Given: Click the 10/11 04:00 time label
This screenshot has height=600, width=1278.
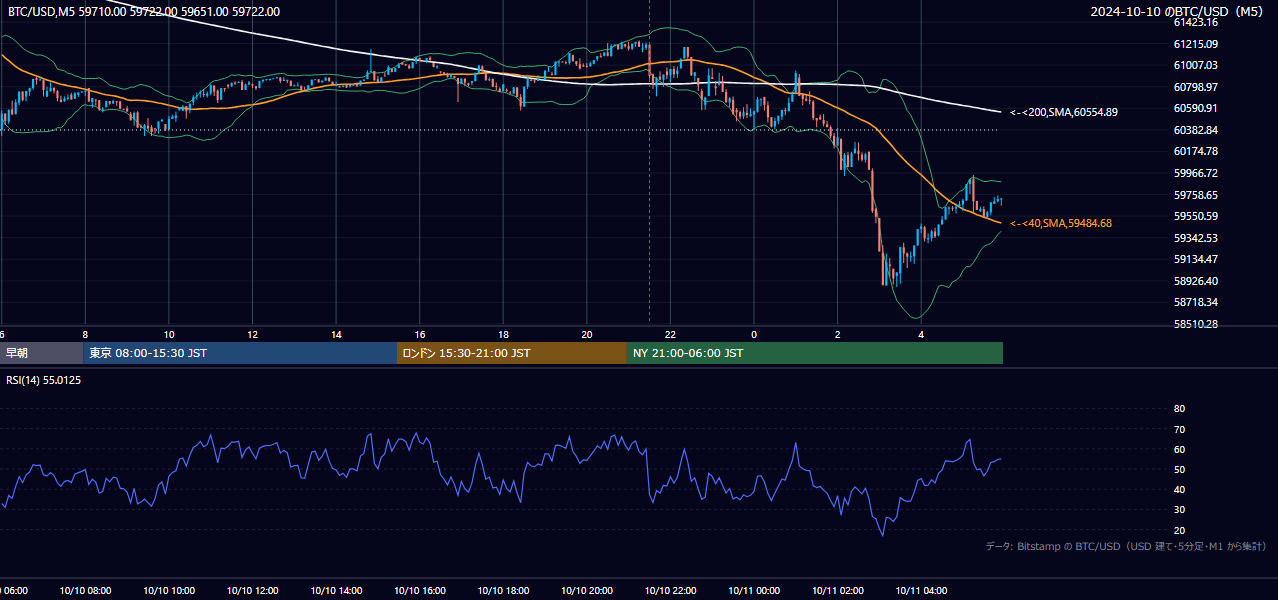Looking at the screenshot, I should [921, 591].
